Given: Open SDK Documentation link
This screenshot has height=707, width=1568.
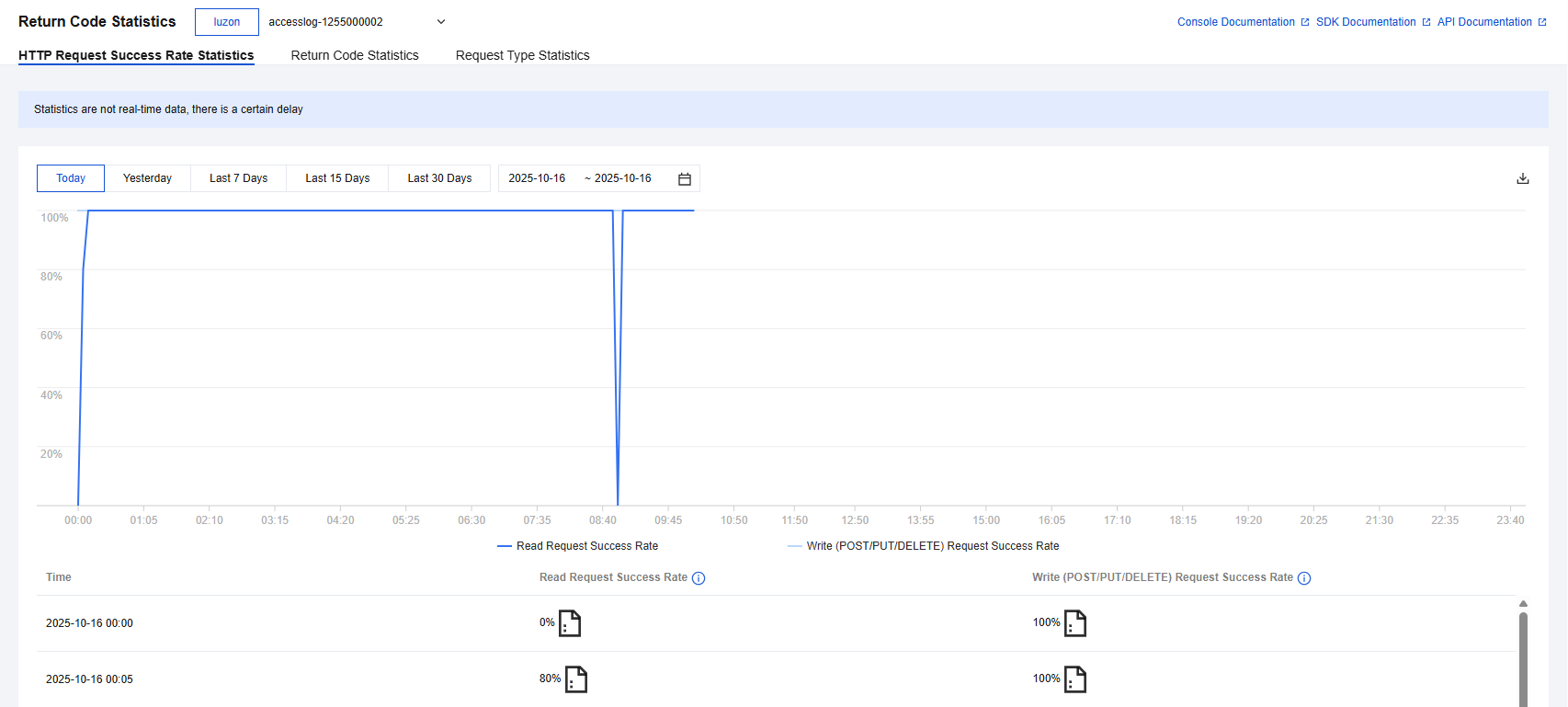Looking at the screenshot, I should pos(1366,22).
